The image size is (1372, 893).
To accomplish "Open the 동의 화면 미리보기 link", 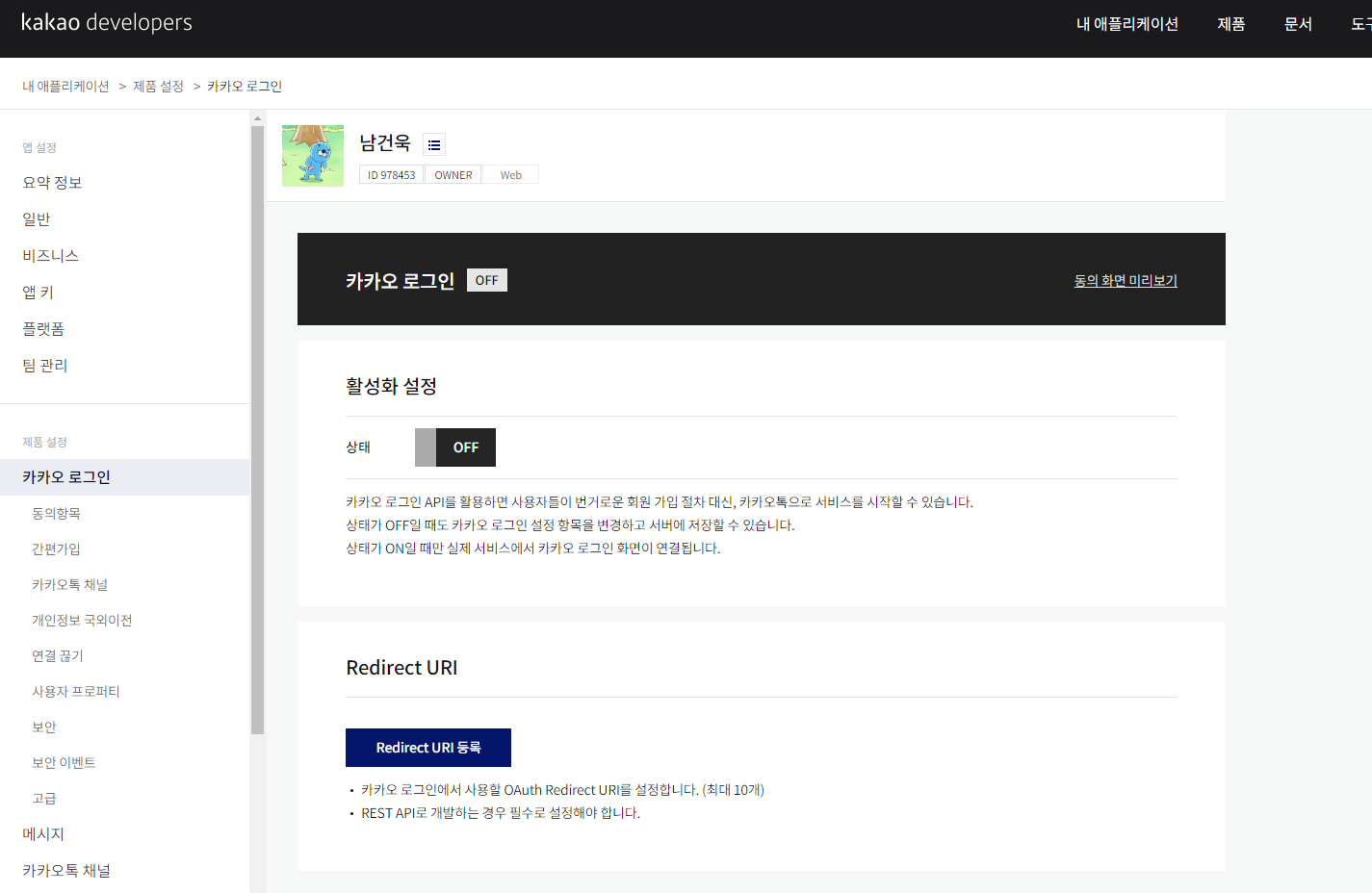I will (x=1126, y=280).
